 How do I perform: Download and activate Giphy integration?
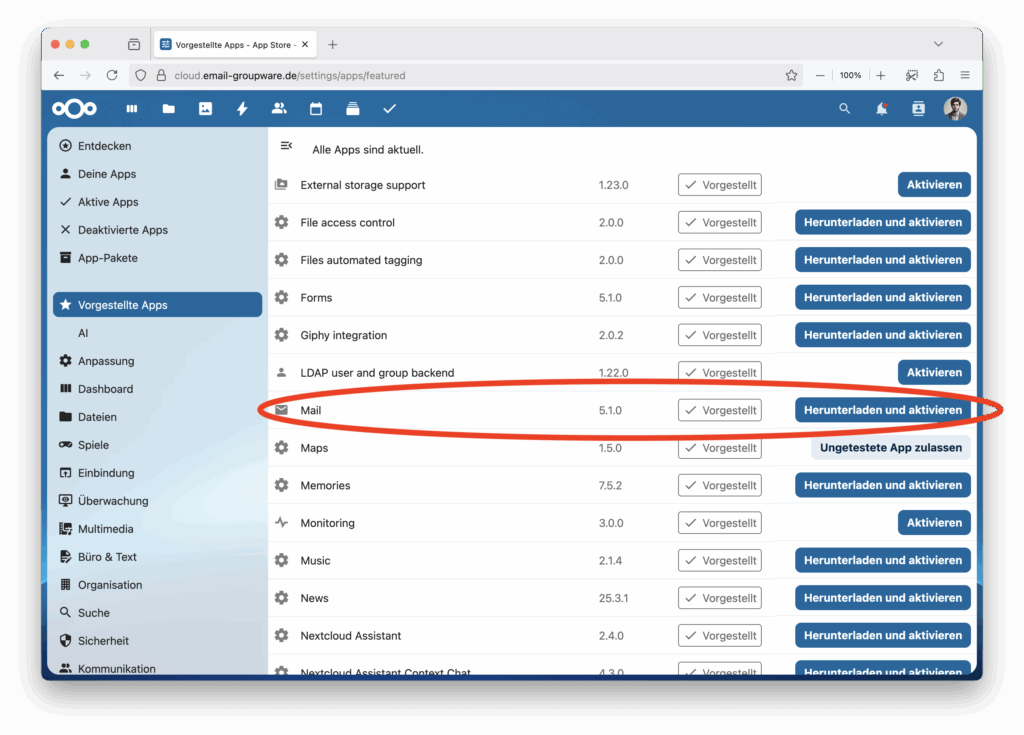pos(882,335)
